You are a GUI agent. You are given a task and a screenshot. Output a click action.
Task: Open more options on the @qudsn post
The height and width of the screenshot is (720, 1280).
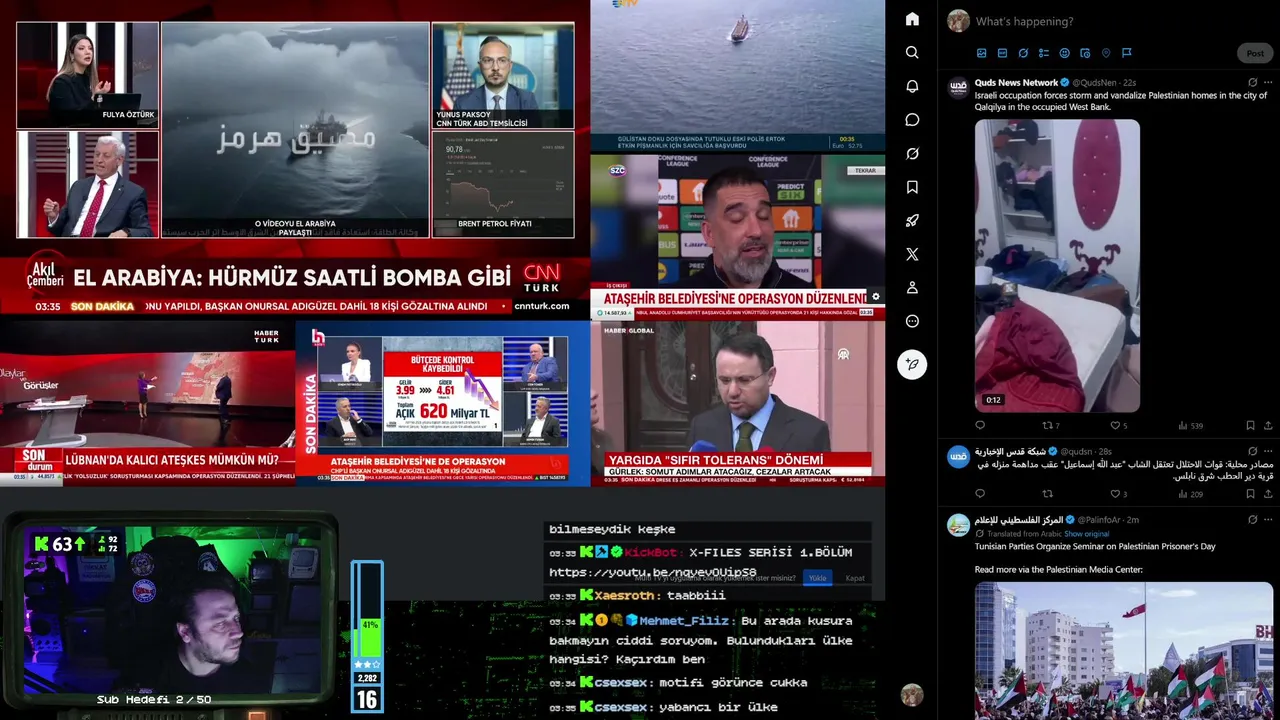click(x=1268, y=451)
